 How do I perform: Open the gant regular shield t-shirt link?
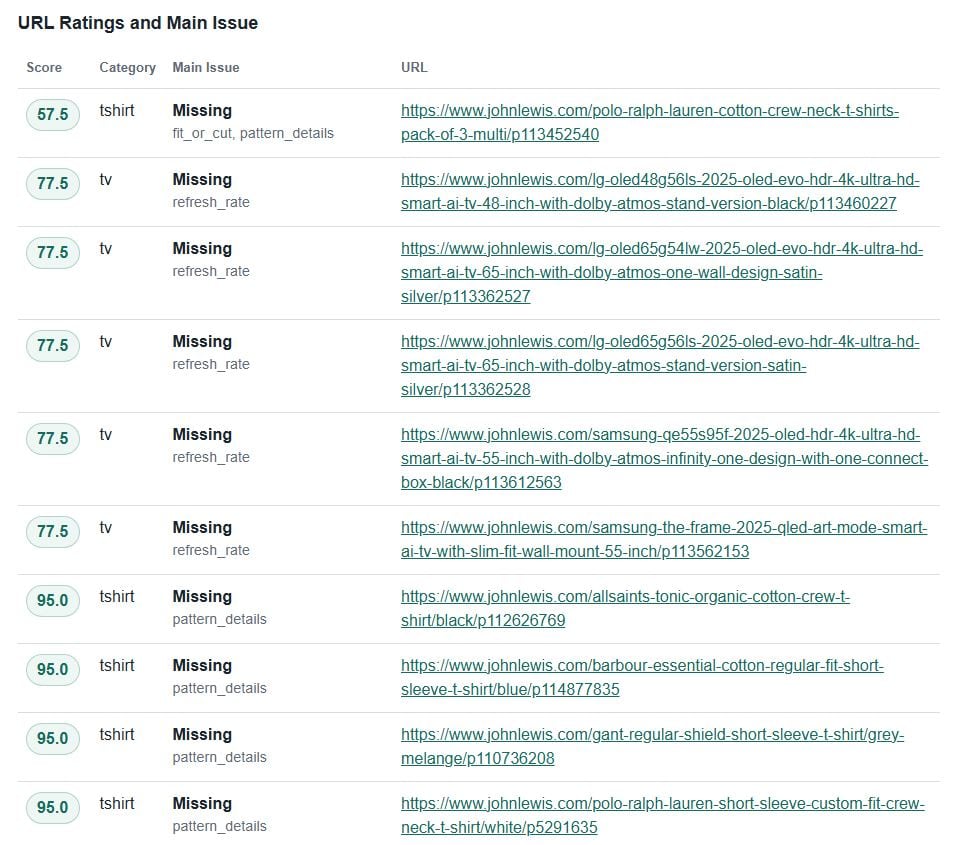point(652,747)
